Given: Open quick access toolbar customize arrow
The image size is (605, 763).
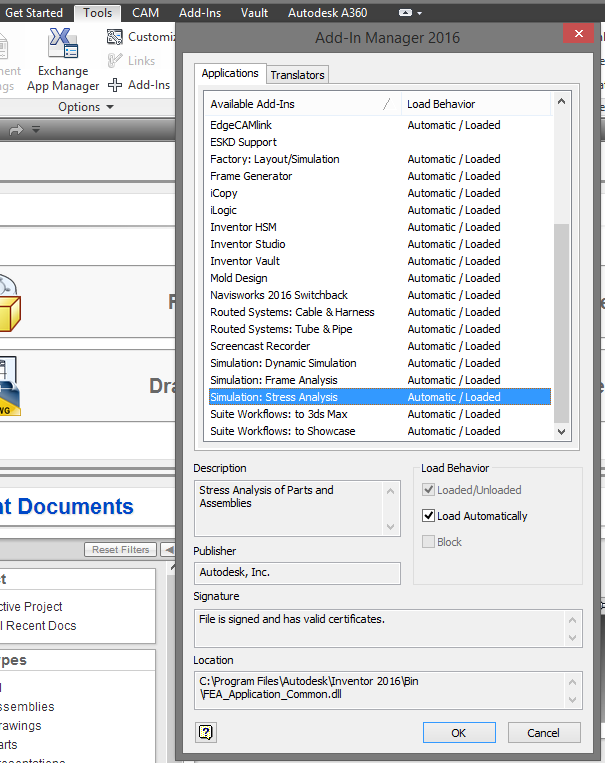Looking at the screenshot, I should click(x=36, y=129).
